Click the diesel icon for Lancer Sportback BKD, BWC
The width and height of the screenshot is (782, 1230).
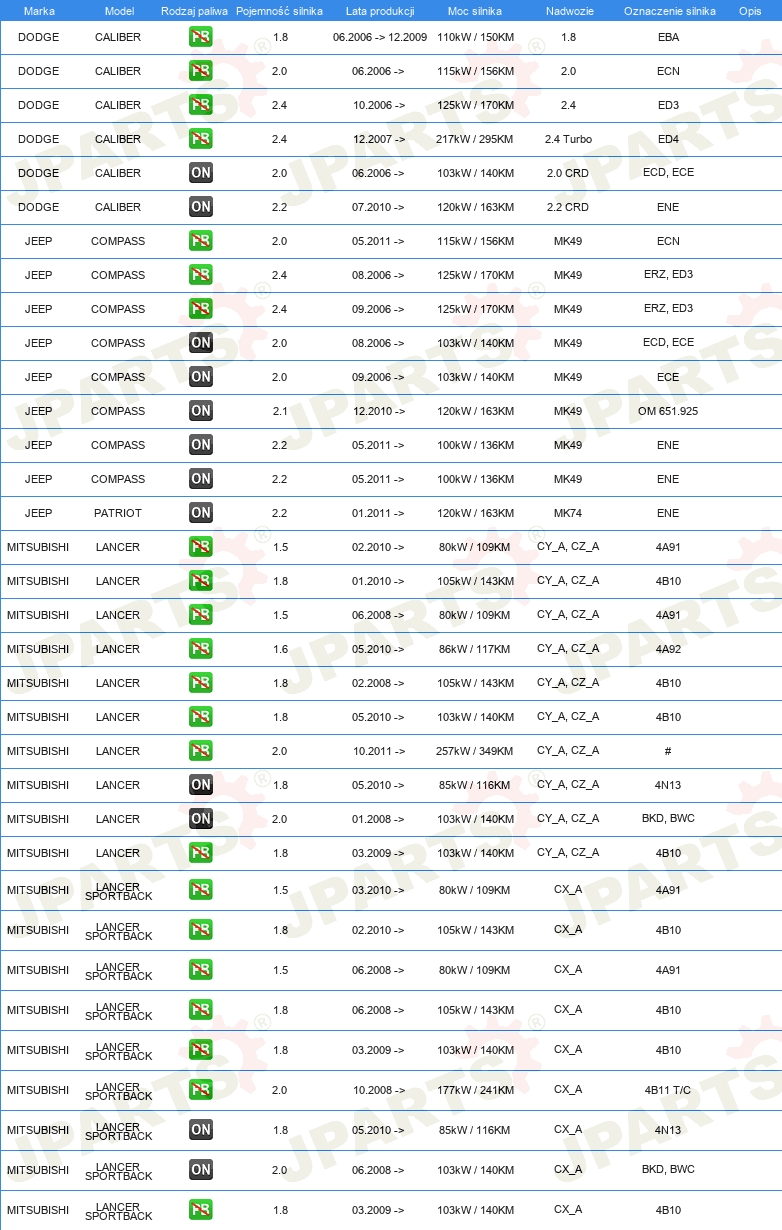(x=201, y=1170)
